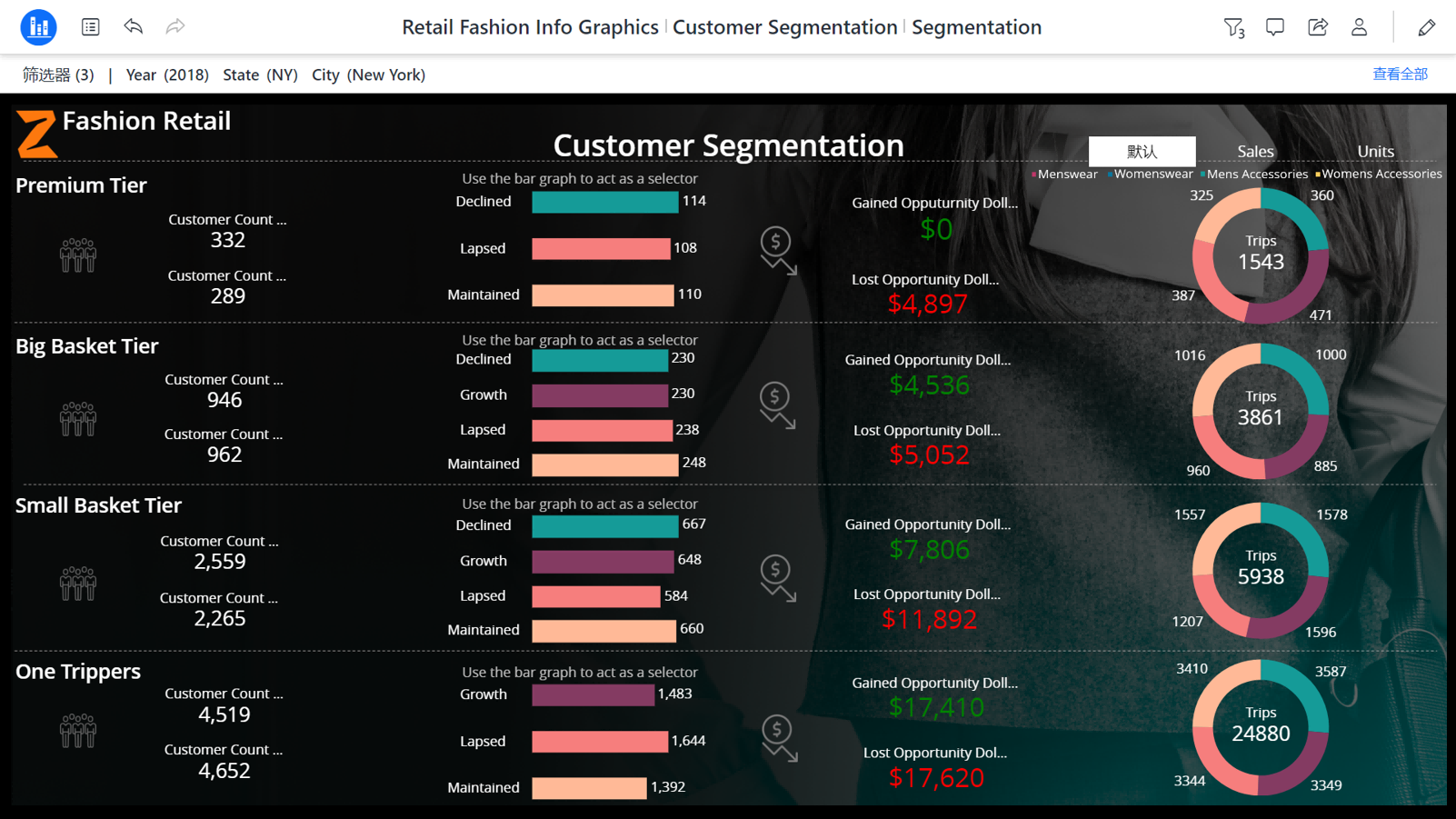Click the Womens Accessories legend swatch
Screen dimensions: 1456x819
pos(1318,175)
